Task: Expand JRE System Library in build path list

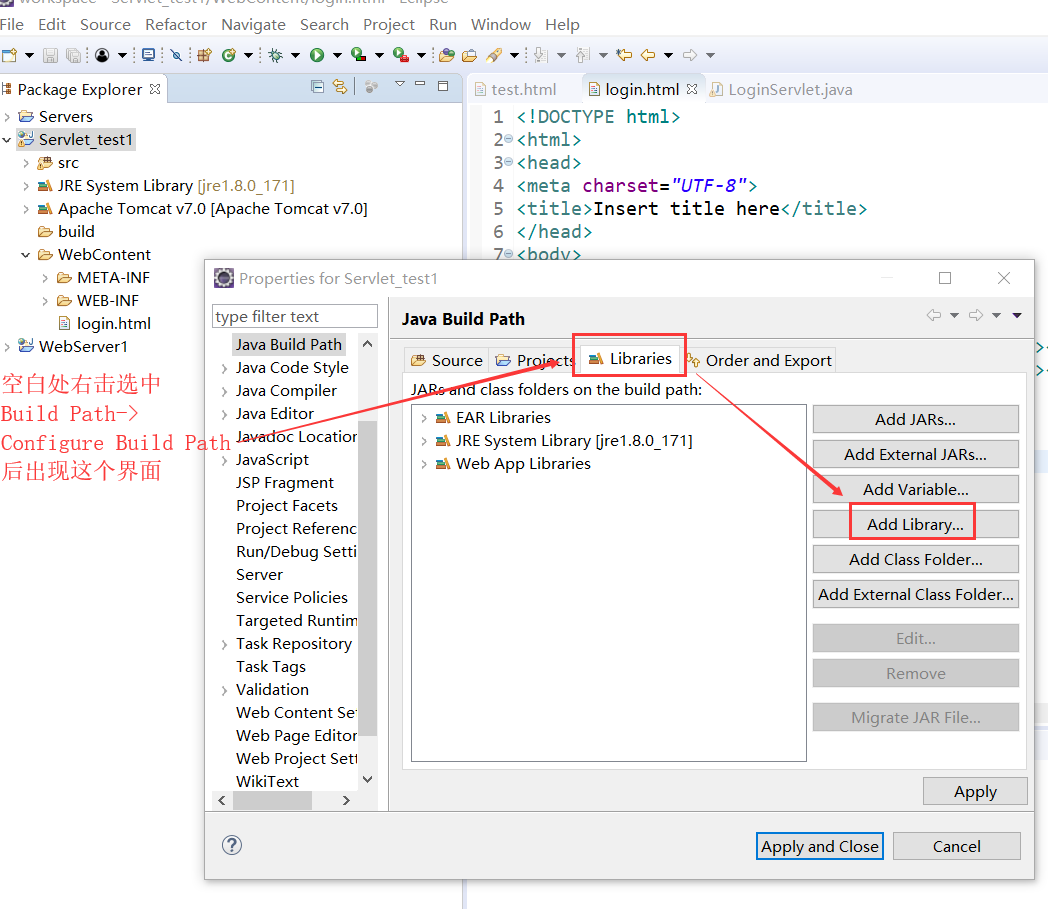Action: click(424, 441)
